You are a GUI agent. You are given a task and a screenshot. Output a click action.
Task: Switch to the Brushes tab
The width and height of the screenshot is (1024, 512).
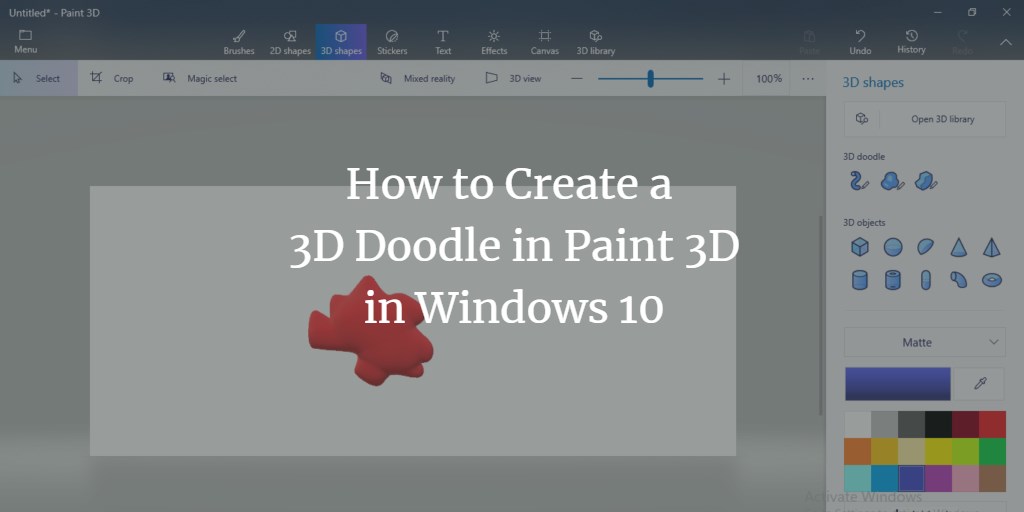tap(239, 42)
